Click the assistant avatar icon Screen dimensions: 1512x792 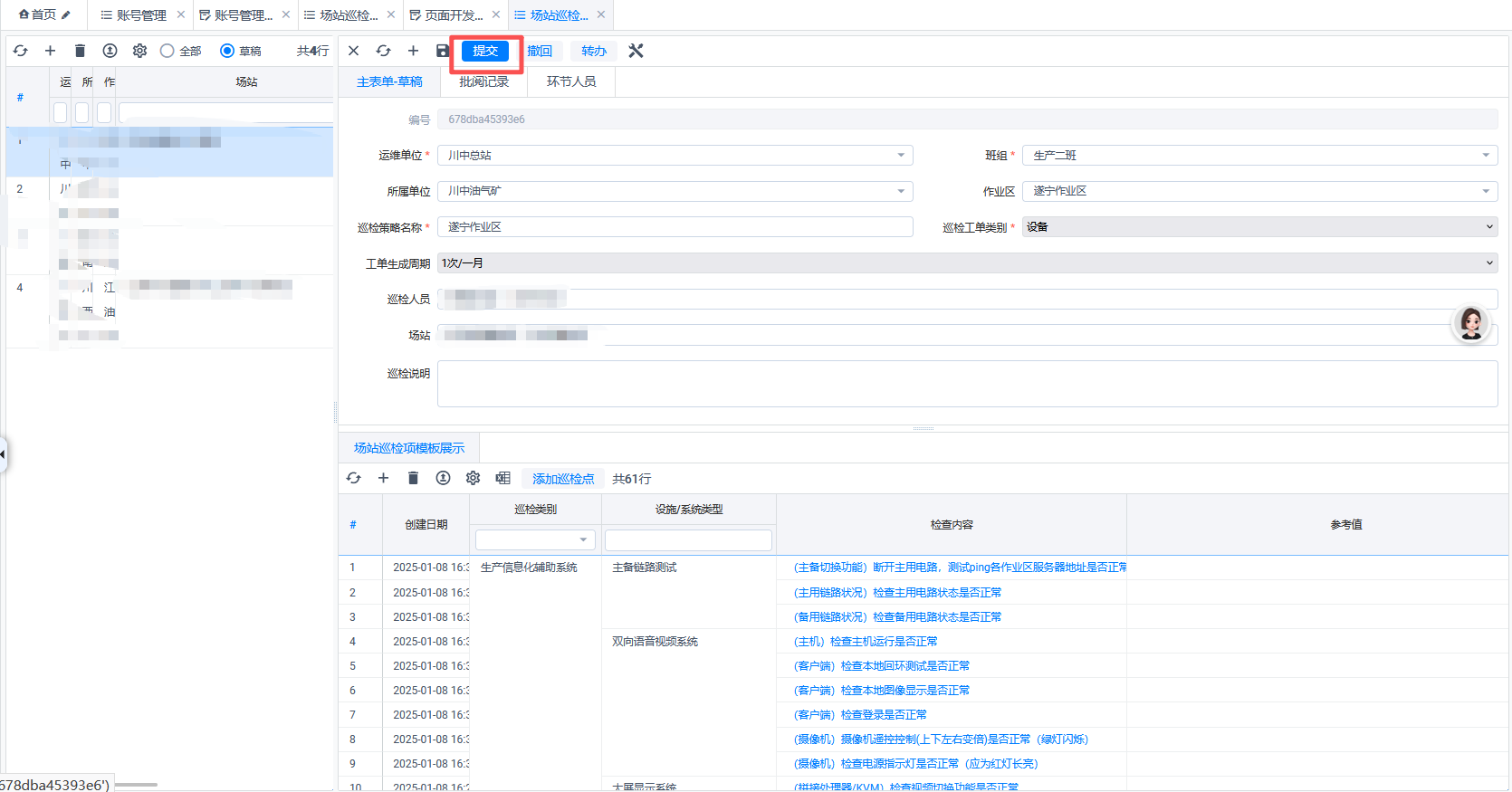coord(1470,323)
